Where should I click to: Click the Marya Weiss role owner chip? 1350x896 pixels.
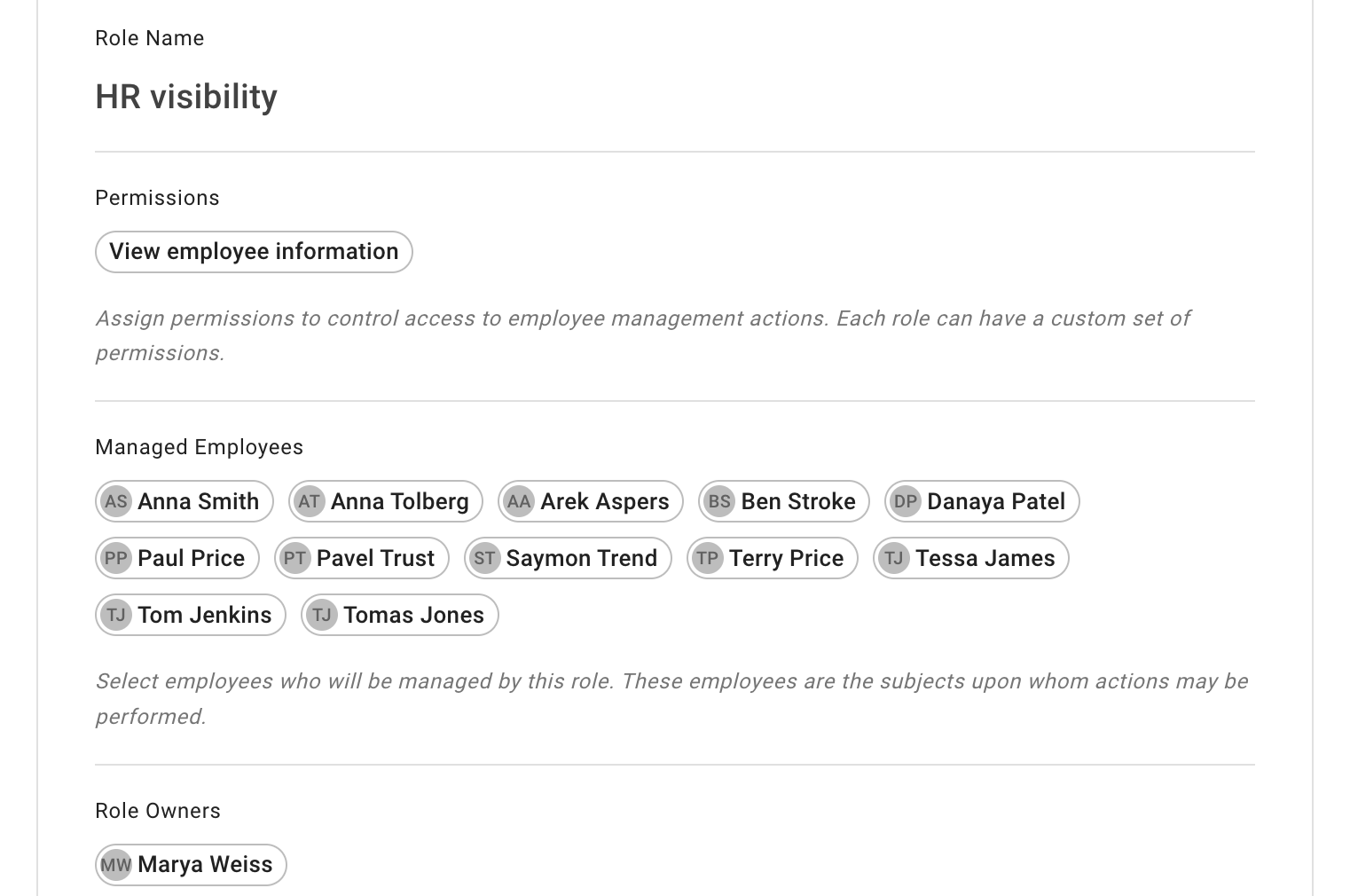click(190, 864)
